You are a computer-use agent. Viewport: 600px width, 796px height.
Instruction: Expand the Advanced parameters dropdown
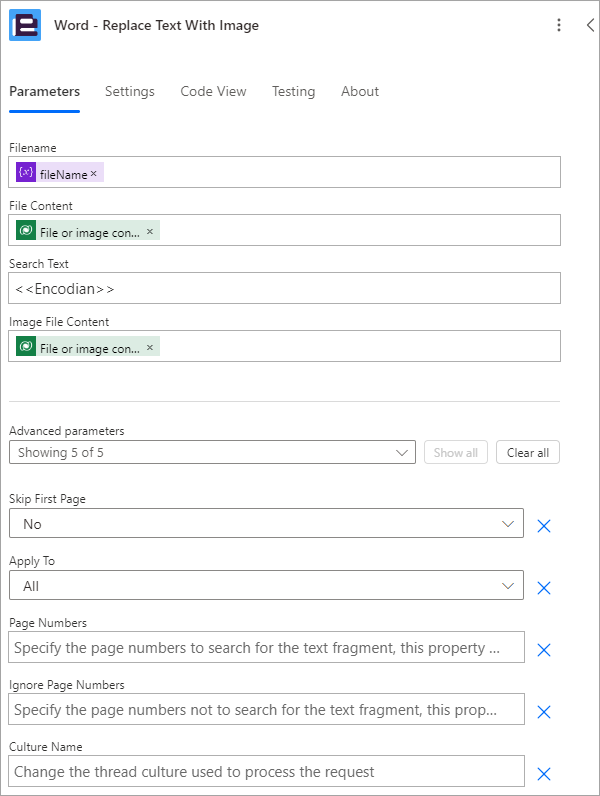click(212, 452)
